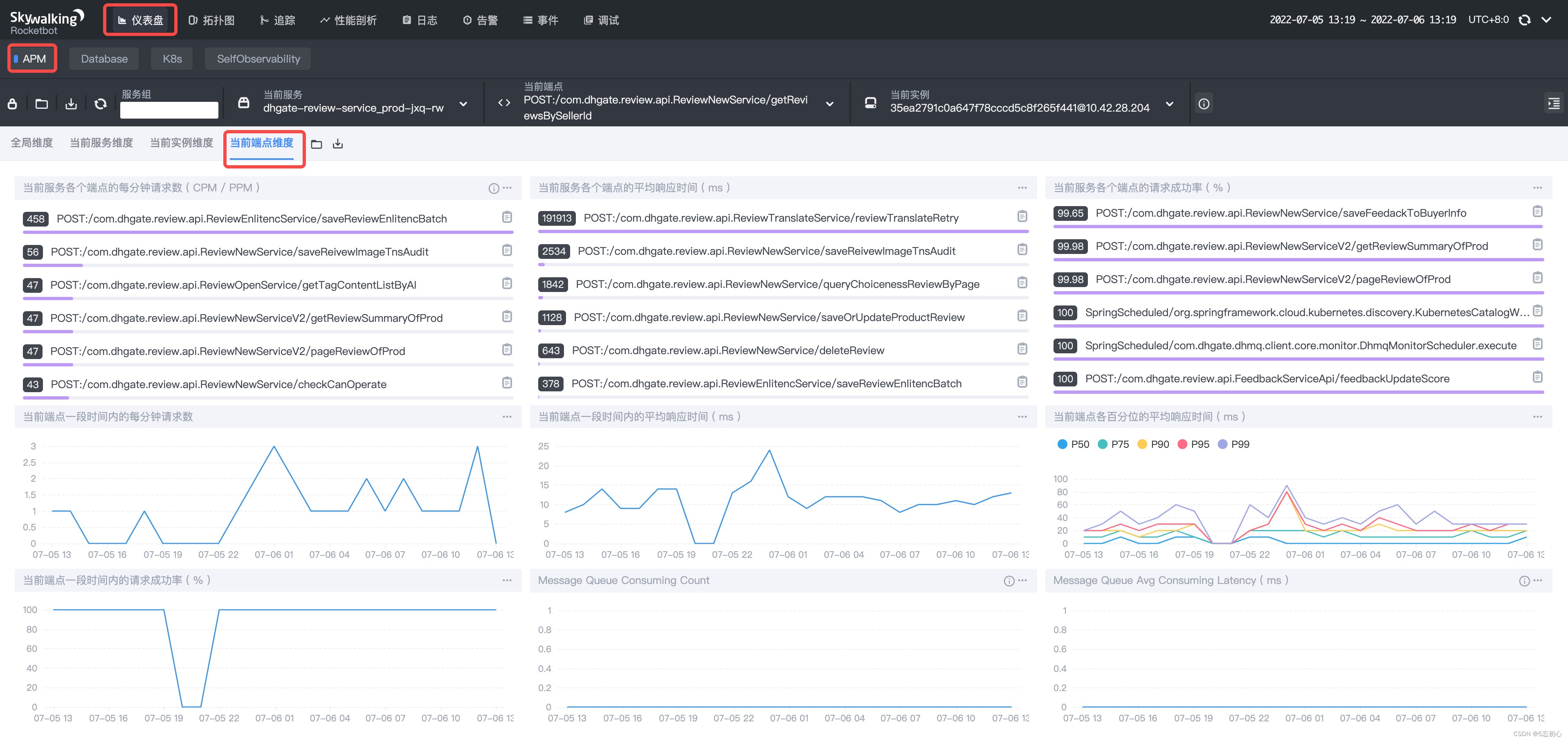The width and height of the screenshot is (1568, 741).
Task: Open the 告警 alarm menu
Action: [x=481, y=20]
